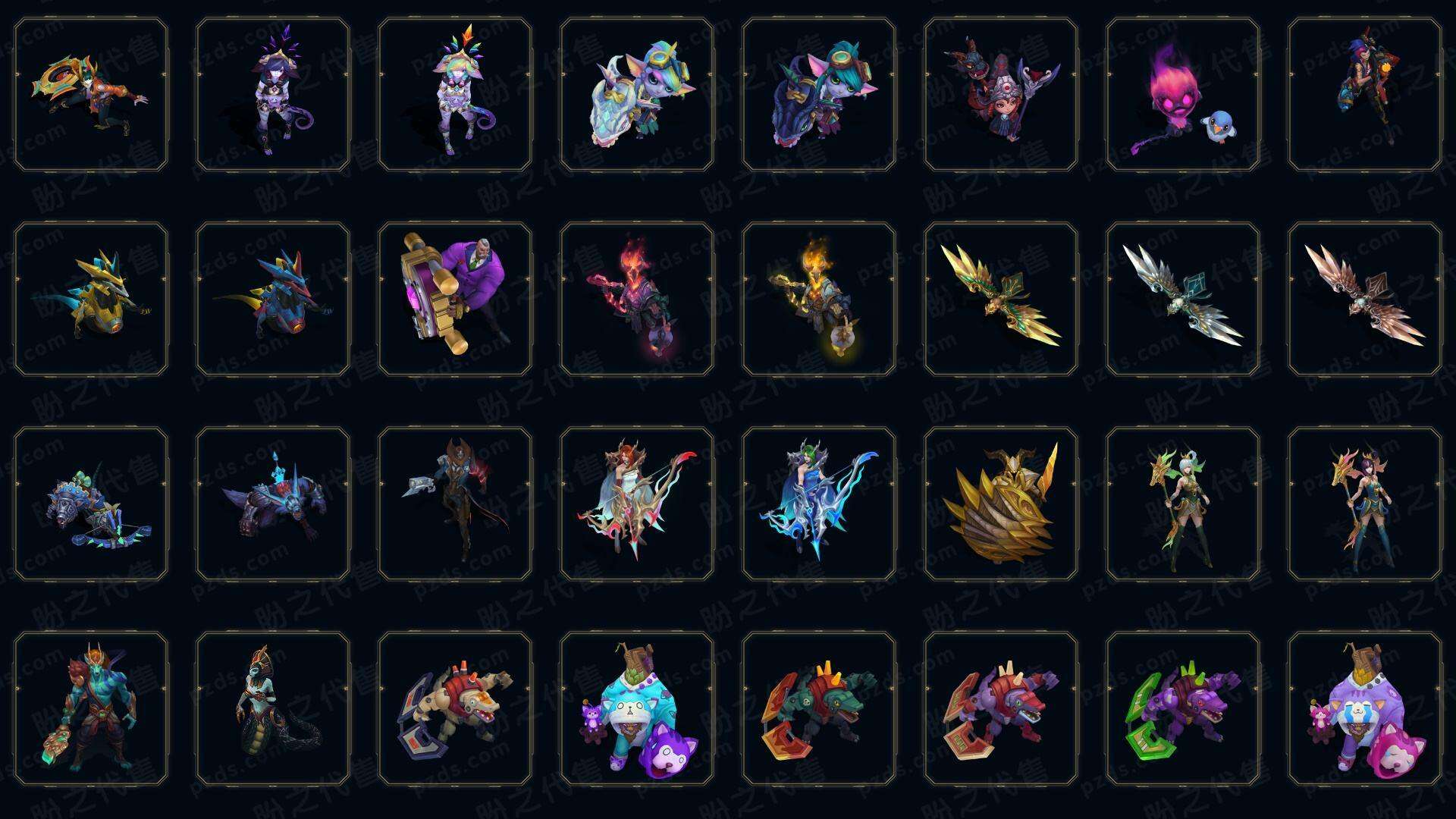Image resolution: width=1456 pixels, height=819 pixels.
Task: Pick the silver-teal feathered wing blade
Action: 1183,299
